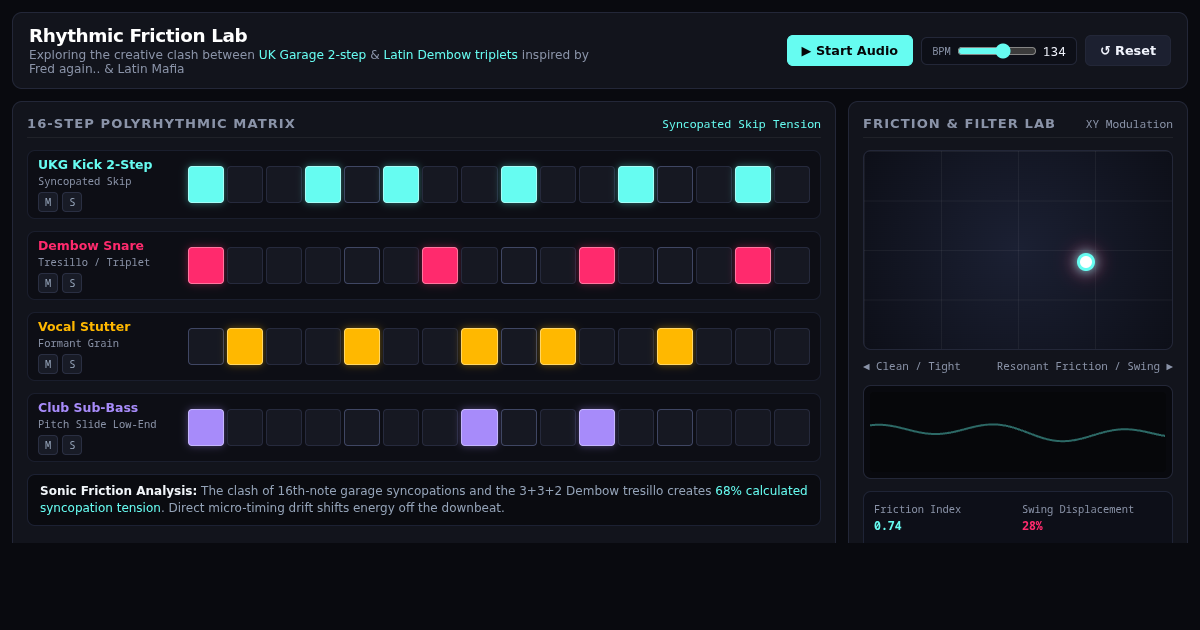Turn off step 13 of Vocal Stutter row

pyautogui.click(x=675, y=347)
